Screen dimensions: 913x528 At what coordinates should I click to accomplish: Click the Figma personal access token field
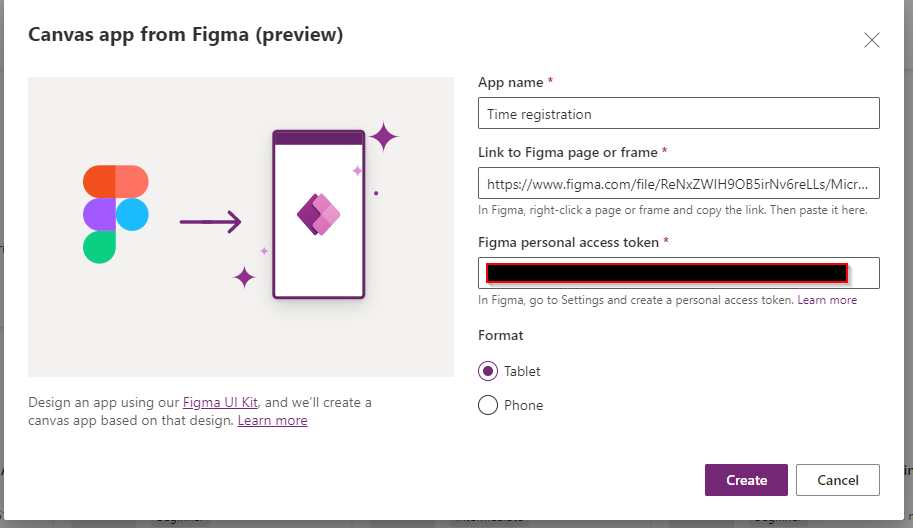679,273
